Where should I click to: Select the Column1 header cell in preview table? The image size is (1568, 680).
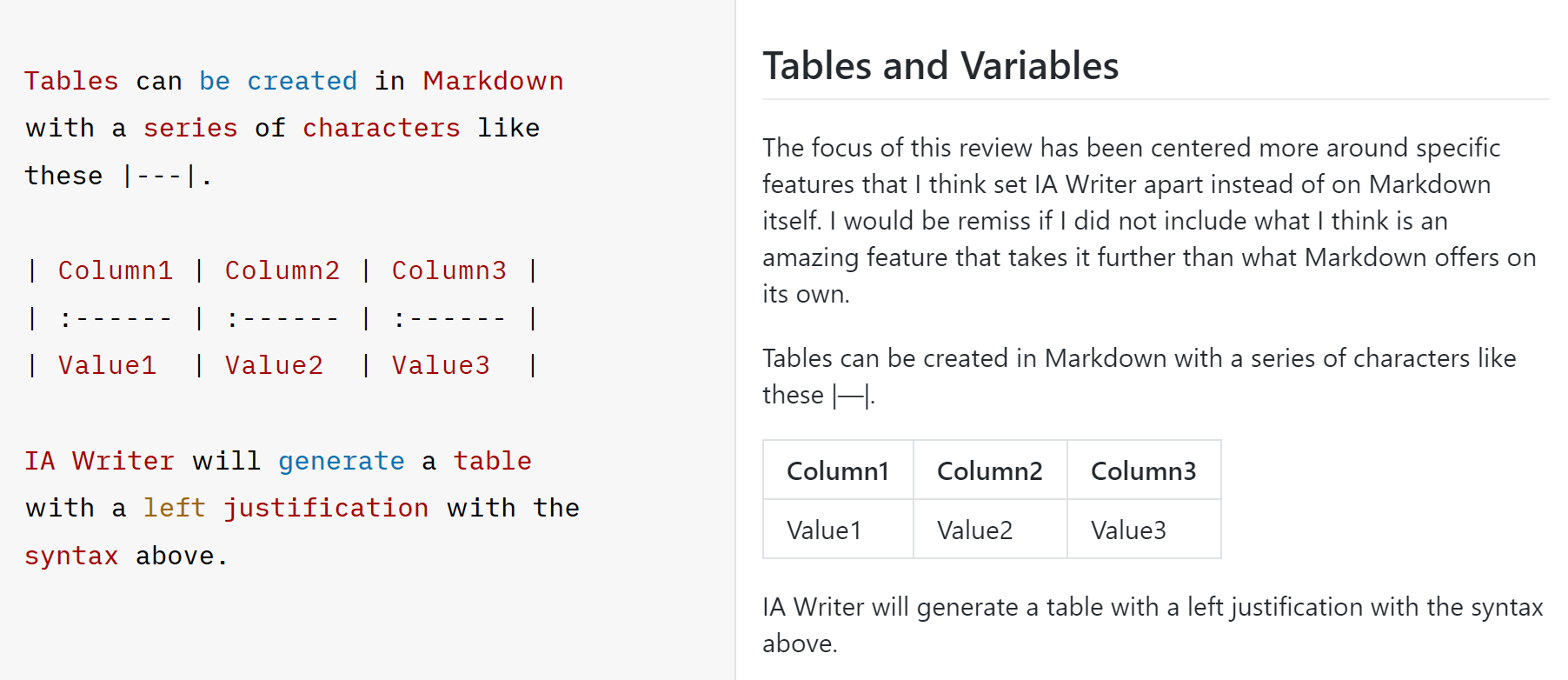coord(838,470)
